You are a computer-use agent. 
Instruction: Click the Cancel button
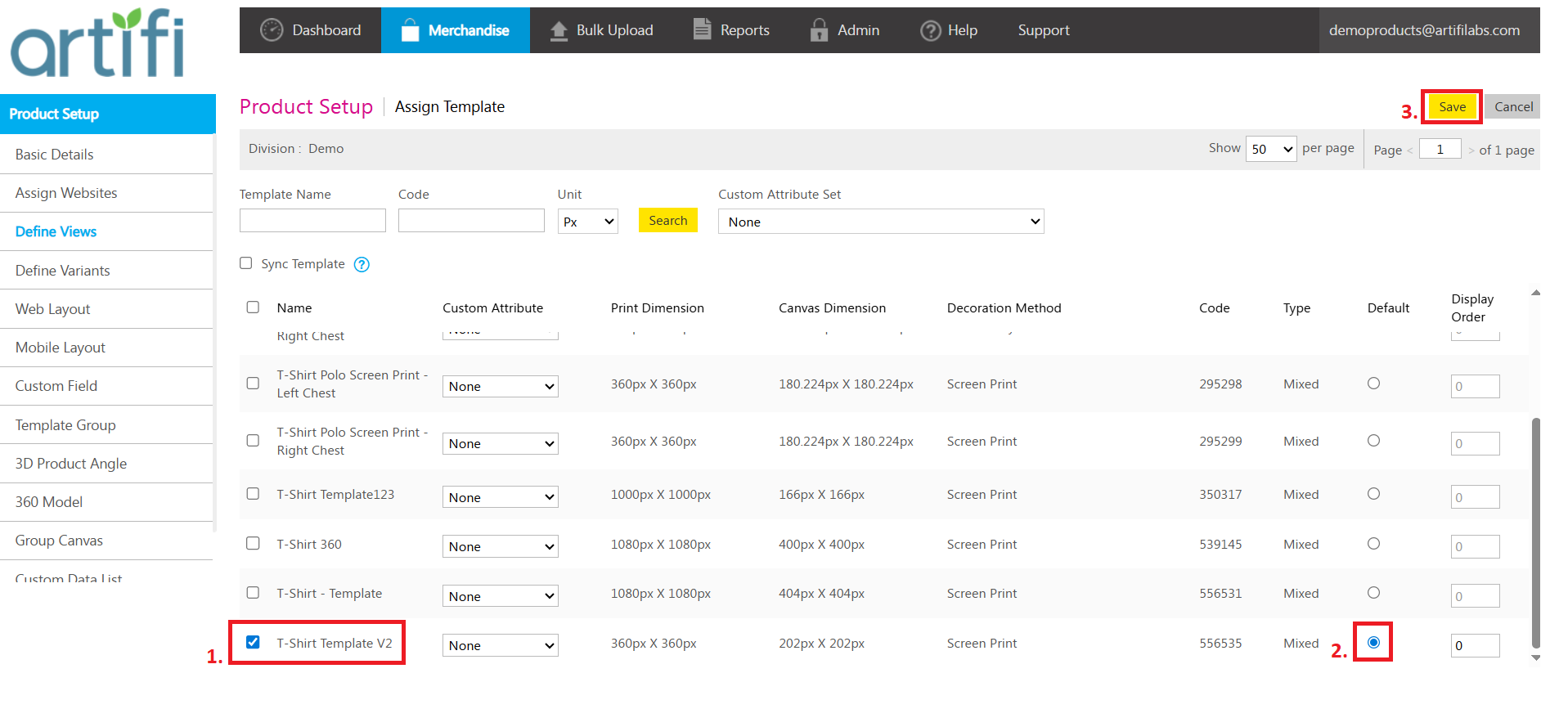1513,107
